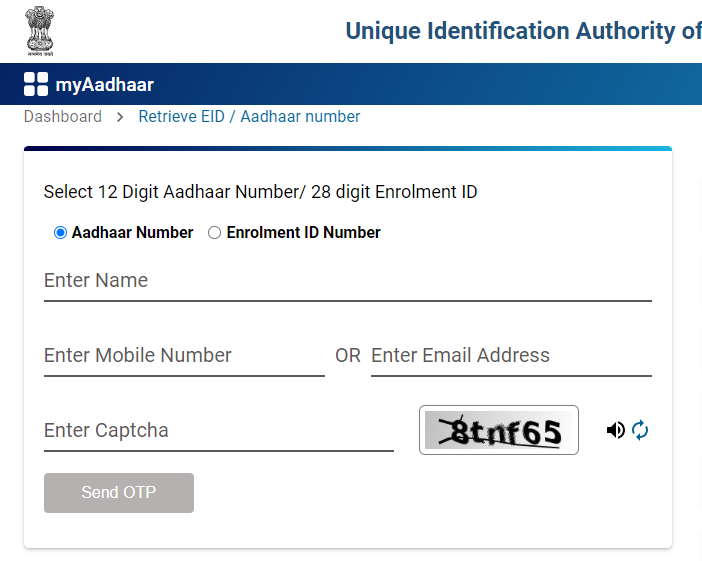The image size is (702, 561).
Task: Go to Dashboard via the breadcrumb
Action: click(63, 117)
